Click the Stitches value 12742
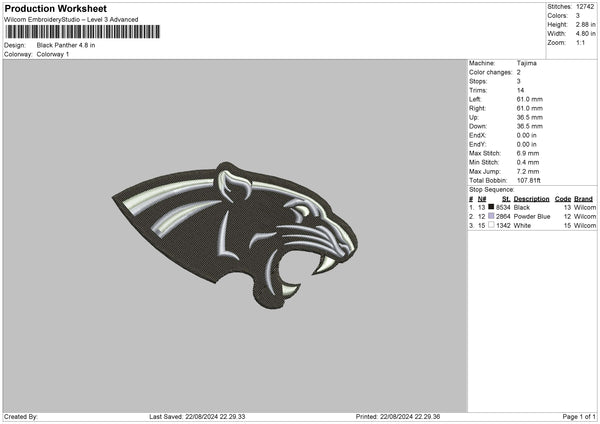 [x=585, y=7]
